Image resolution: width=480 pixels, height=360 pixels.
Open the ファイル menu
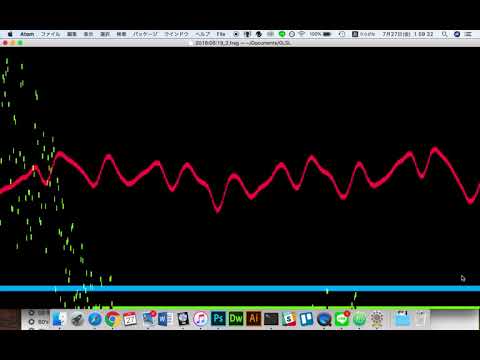[x=50, y=34]
